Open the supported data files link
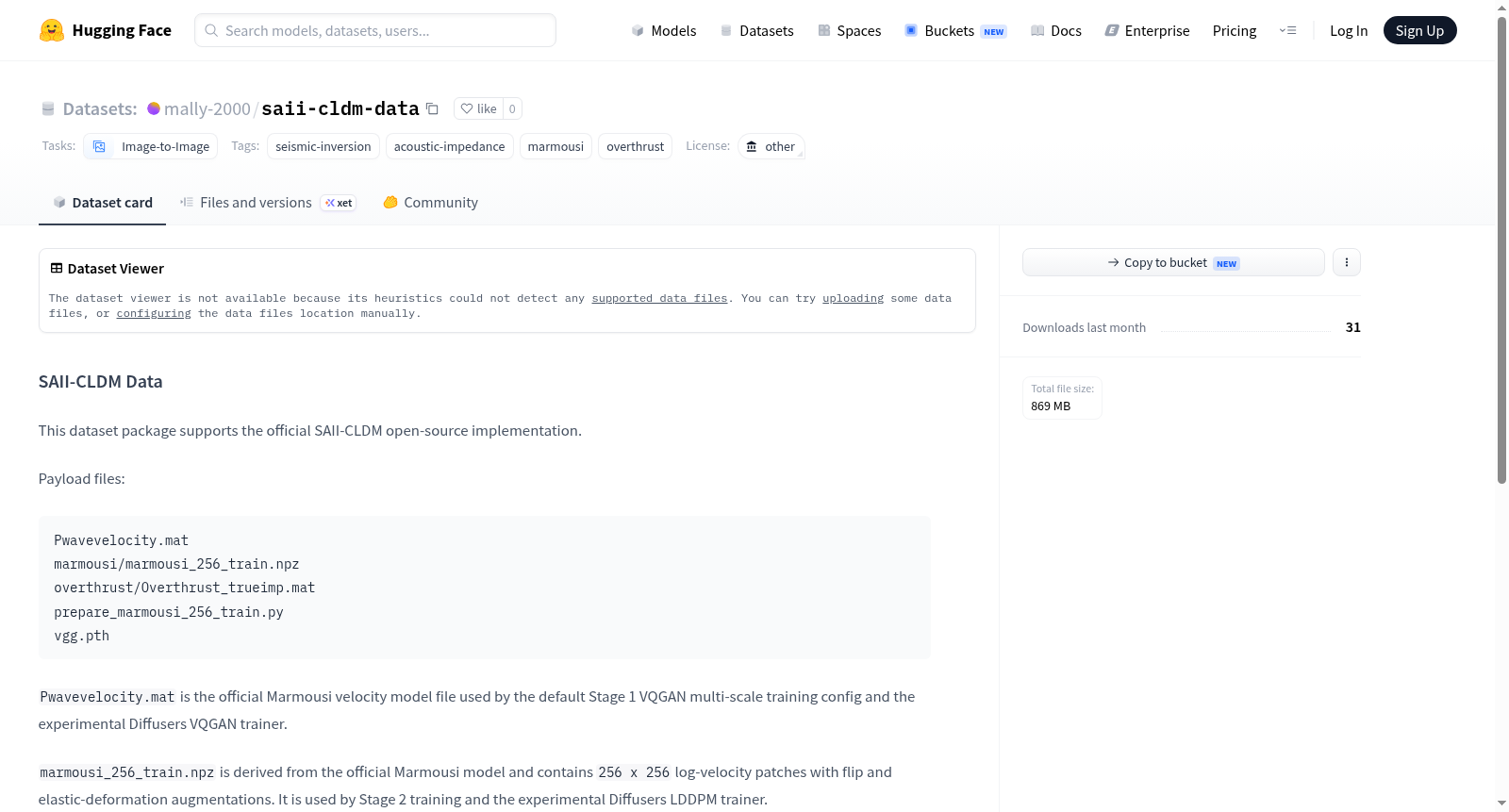The width and height of the screenshot is (1509, 812). pos(659,298)
